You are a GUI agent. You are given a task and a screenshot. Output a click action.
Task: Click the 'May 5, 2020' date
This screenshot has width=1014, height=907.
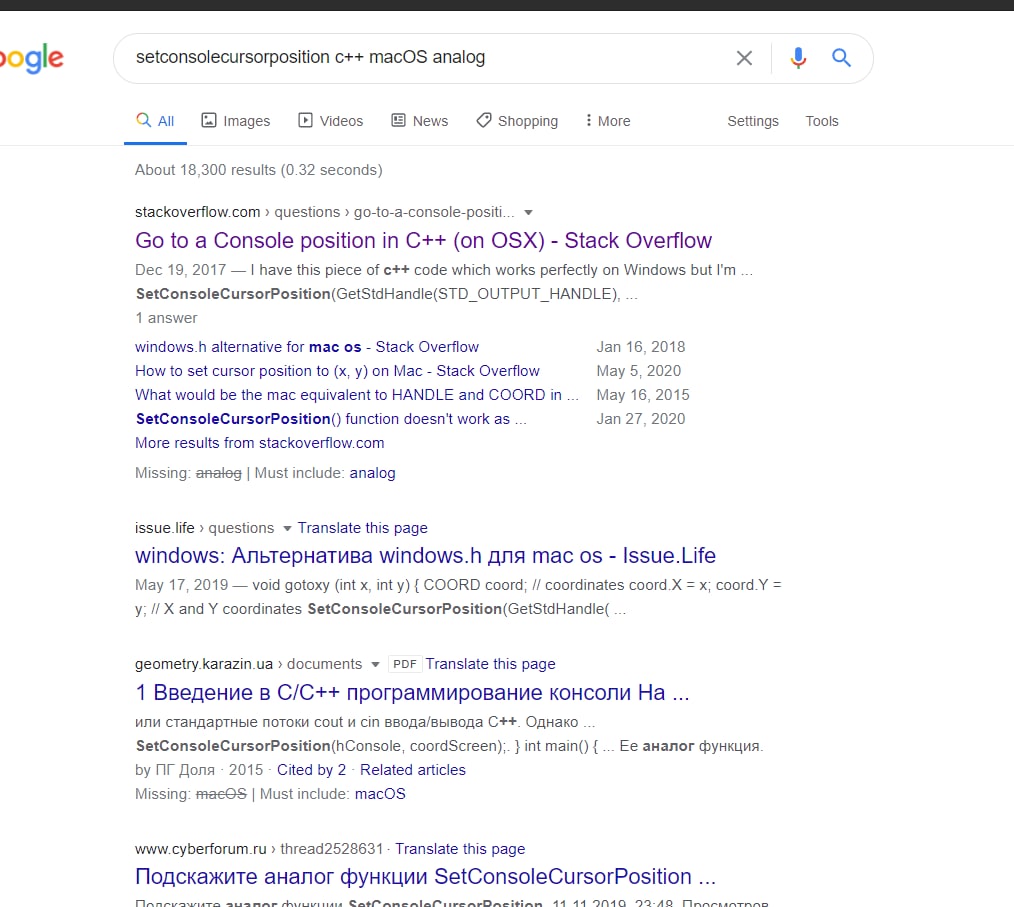pos(638,371)
